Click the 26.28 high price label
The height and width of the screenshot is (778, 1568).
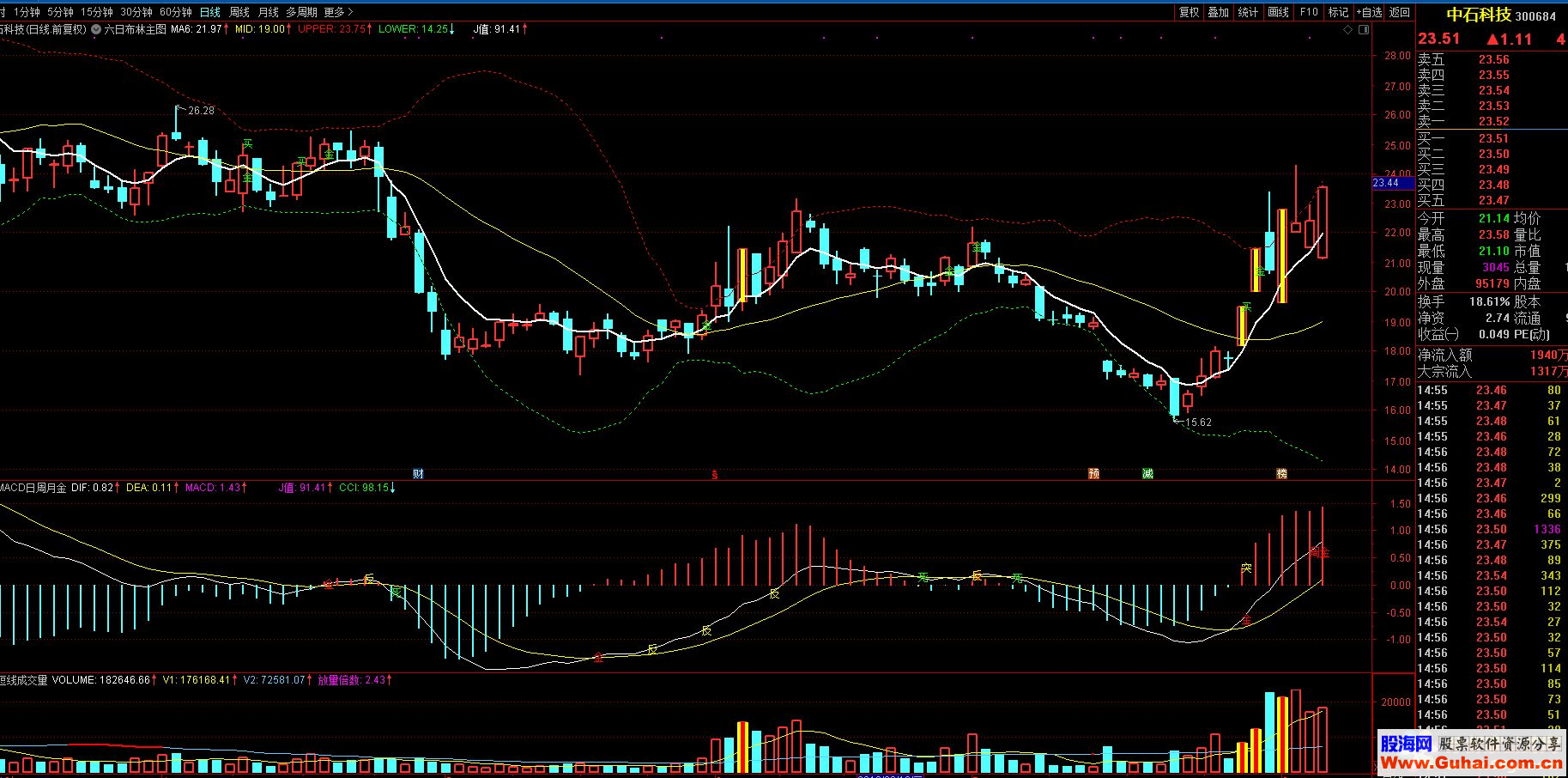[x=201, y=111]
